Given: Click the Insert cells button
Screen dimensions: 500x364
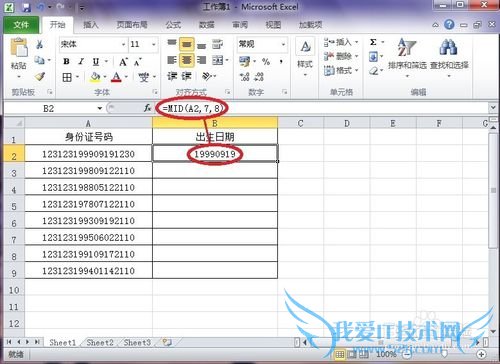Looking at the screenshot, I should coord(341,42).
